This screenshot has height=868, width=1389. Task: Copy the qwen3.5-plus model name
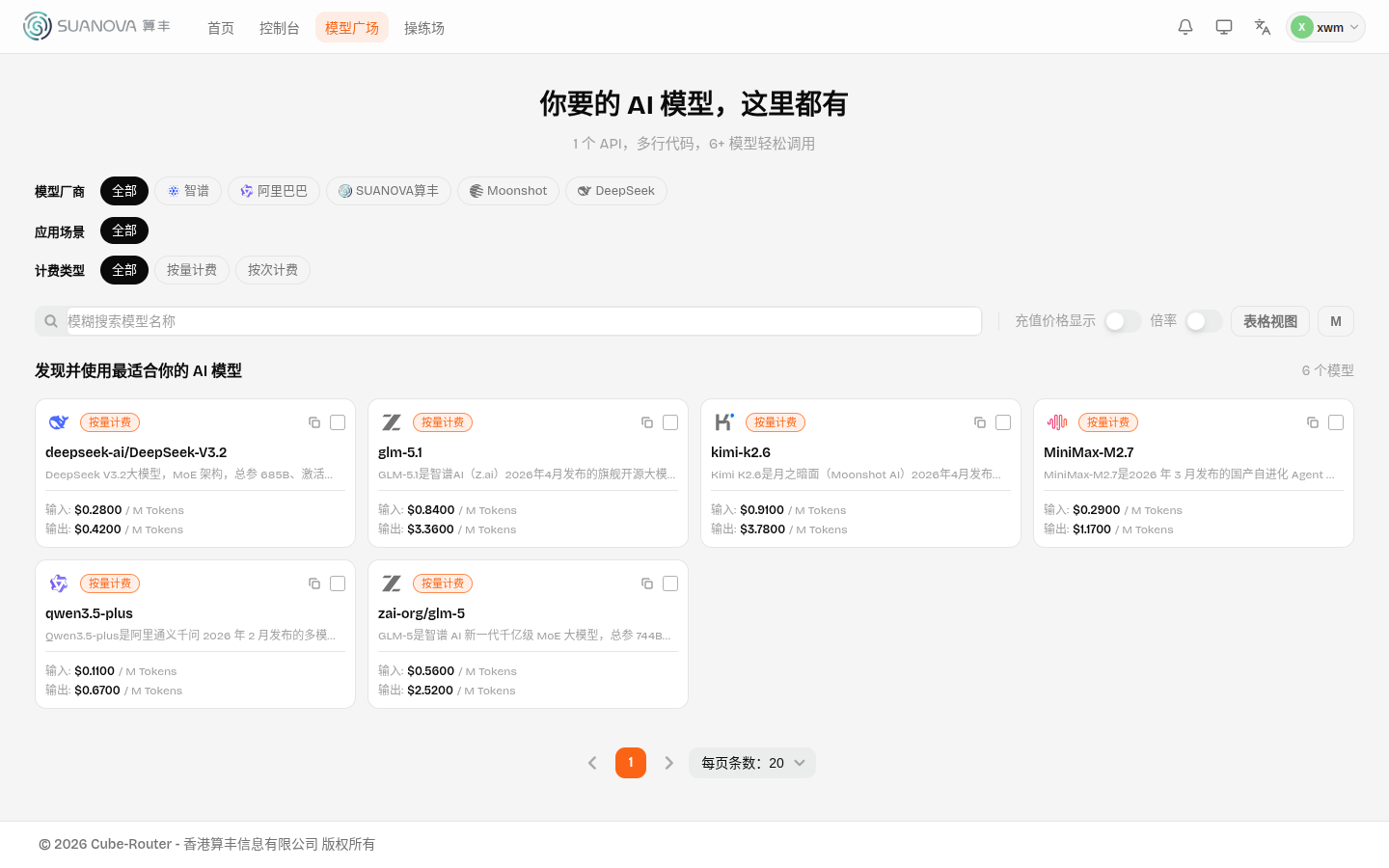pos(314,583)
